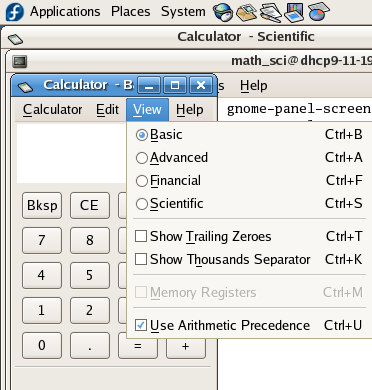The height and width of the screenshot is (390, 372).
Task: Click the digit 5 key
Action: tap(90, 275)
